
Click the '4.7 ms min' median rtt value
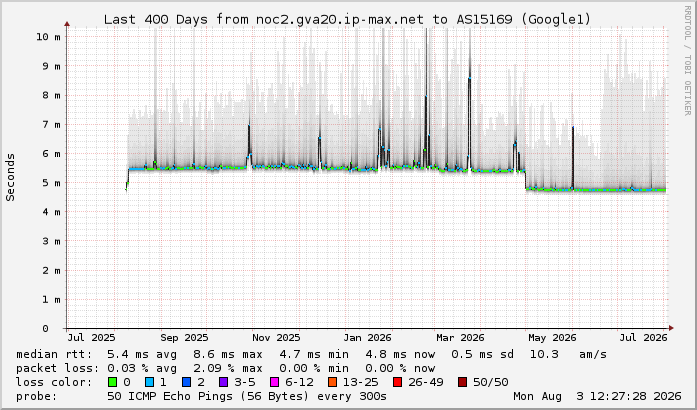(x=314, y=354)
